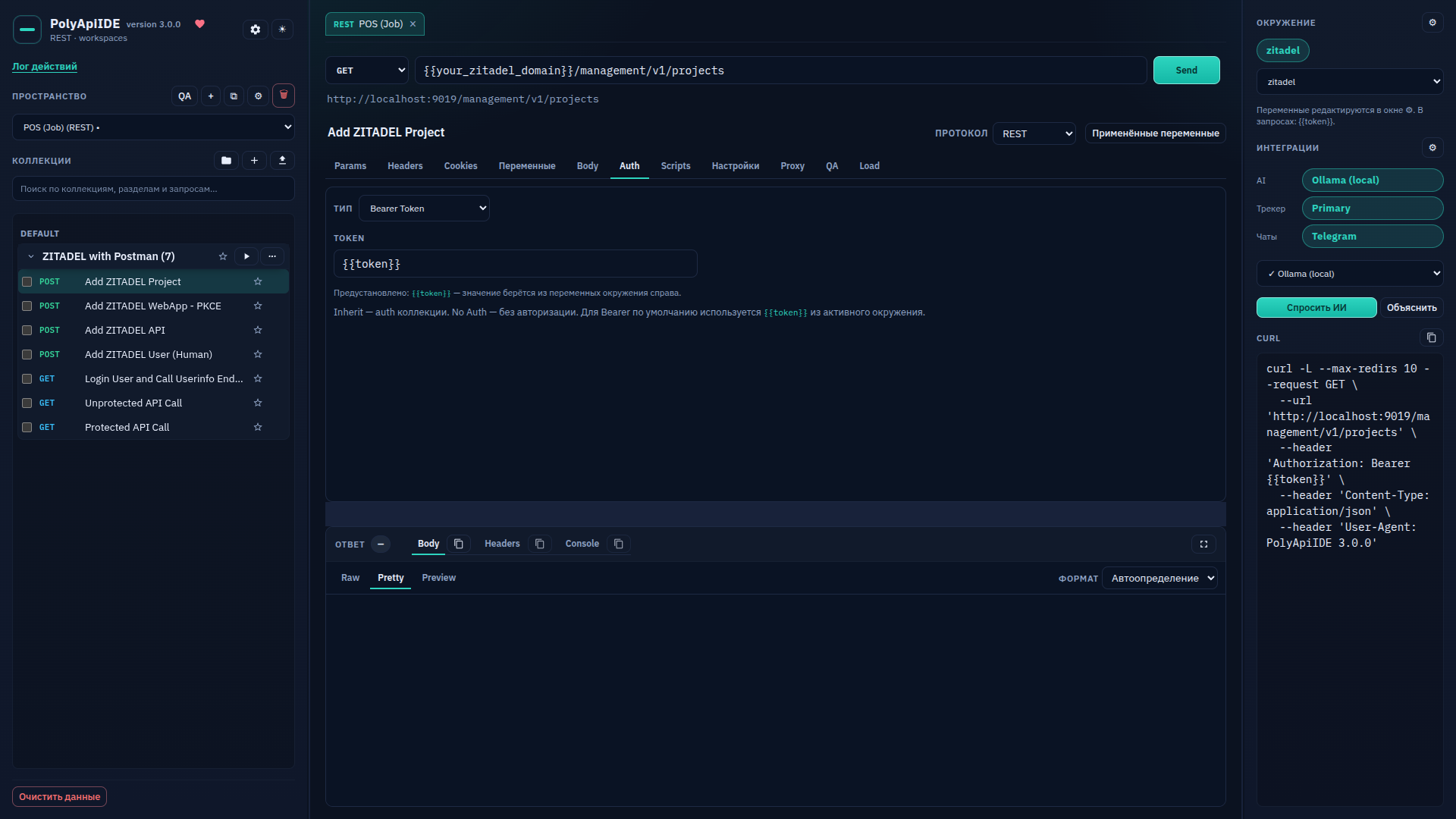Click the token input field
The height and width of the screenshot is (819, 1456).
(516, 264)
